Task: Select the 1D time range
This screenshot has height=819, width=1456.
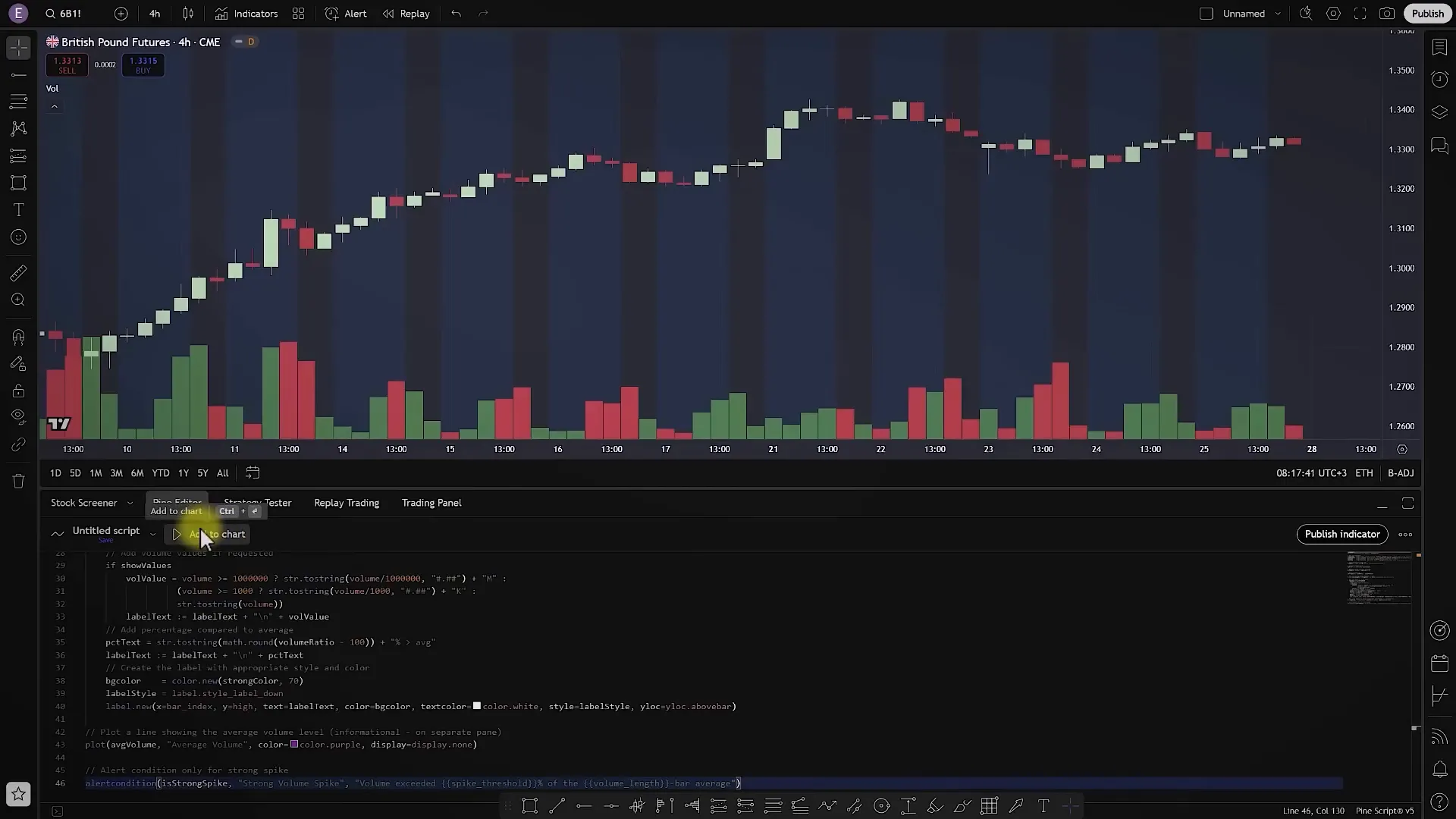Action: (x=55, y=473)
